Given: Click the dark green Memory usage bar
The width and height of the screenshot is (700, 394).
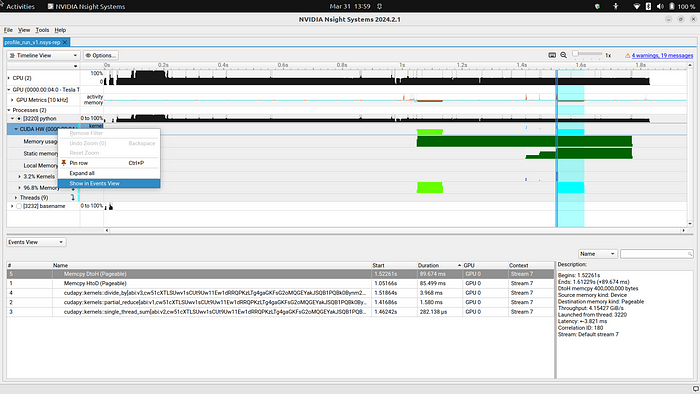Looking at the screenshot, I should 524,141.
